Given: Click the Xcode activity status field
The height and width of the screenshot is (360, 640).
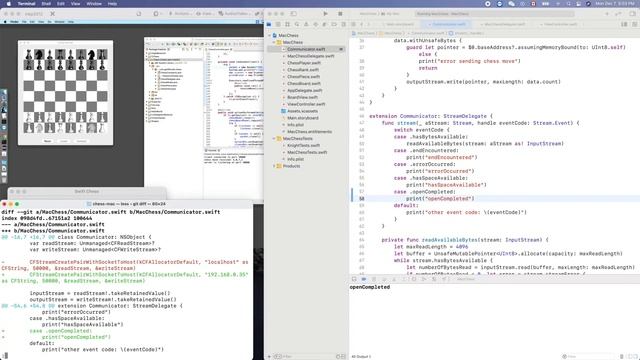Looking at the screenshot, I should point(494,14).
